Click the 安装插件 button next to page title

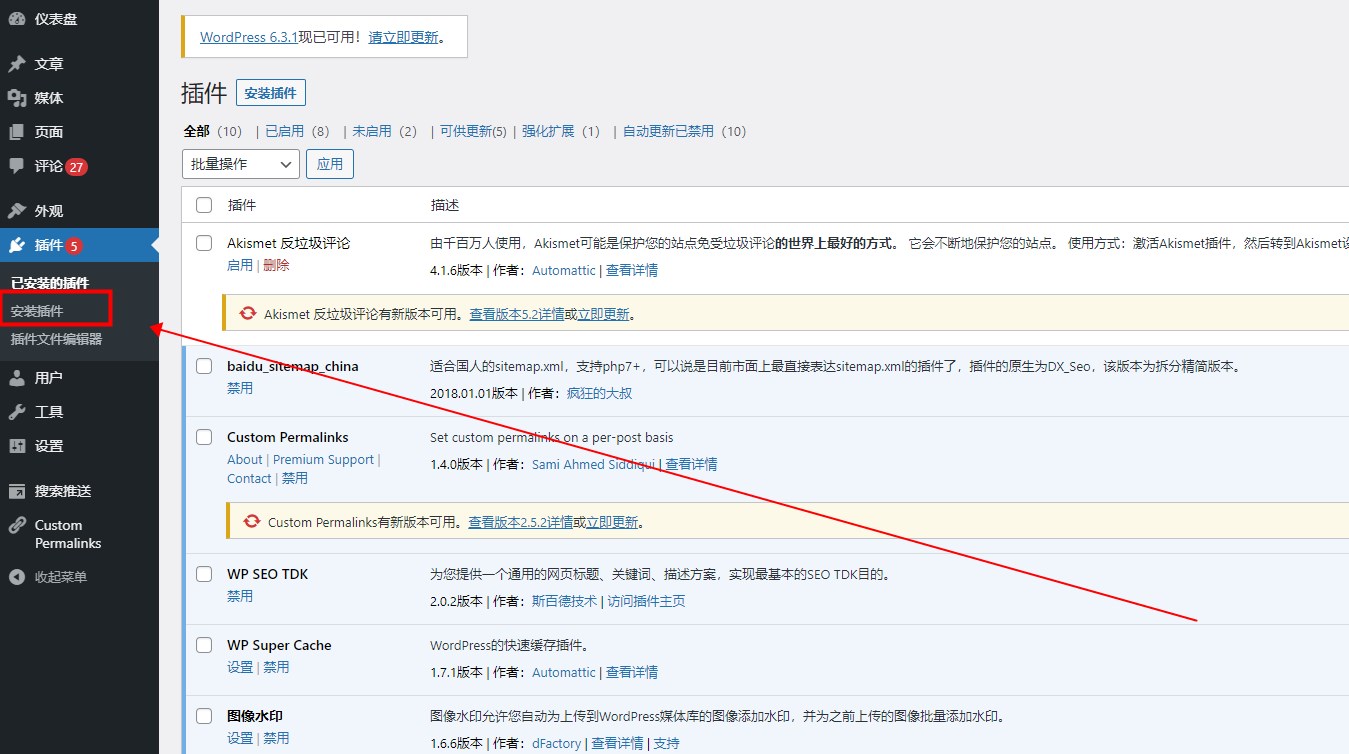point(271,93)
